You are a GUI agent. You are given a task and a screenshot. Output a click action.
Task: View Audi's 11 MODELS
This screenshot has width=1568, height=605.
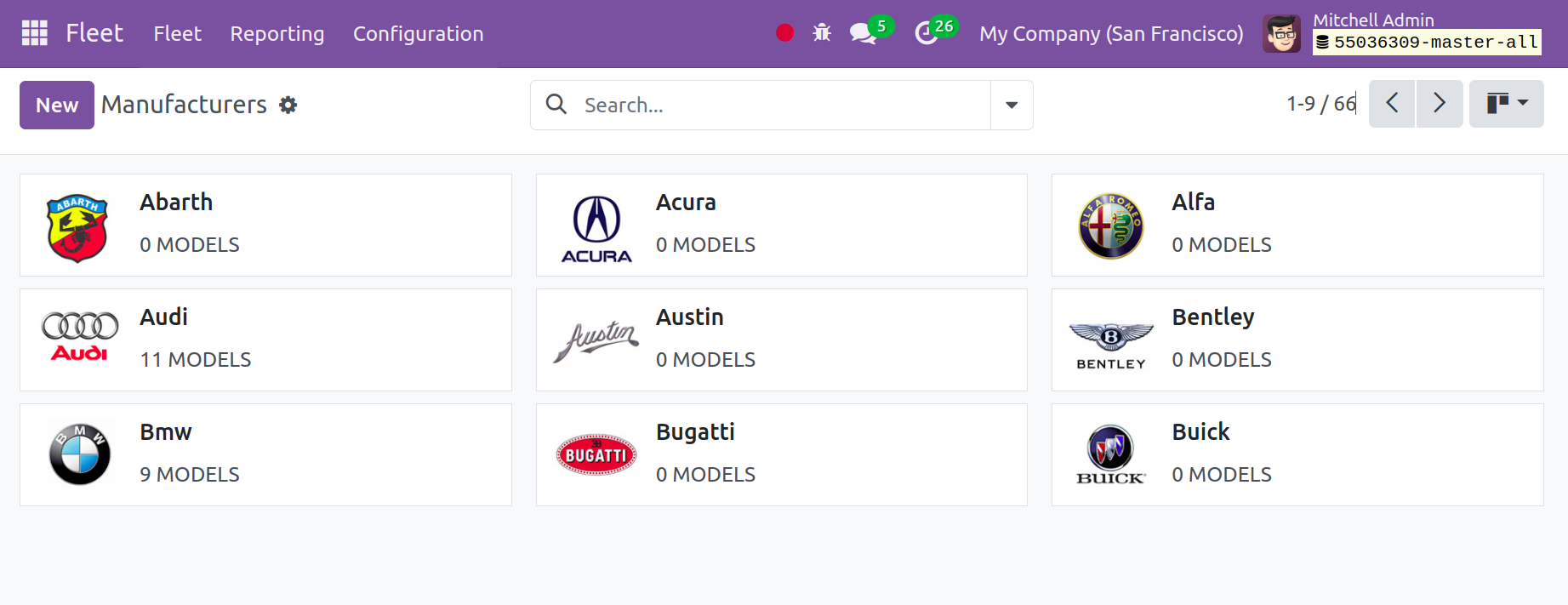tap(196, 360)
